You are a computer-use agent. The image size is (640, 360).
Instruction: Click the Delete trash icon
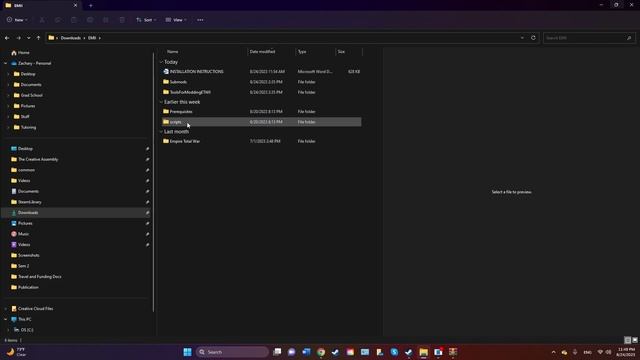(x=122, y=20)
